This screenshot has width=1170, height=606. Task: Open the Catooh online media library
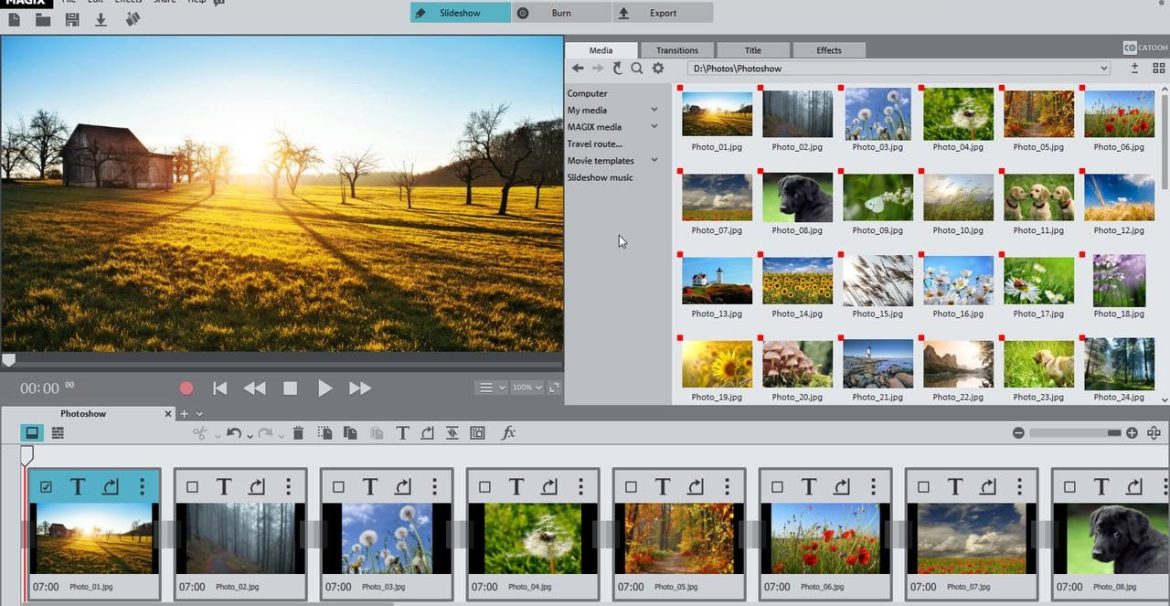[1145, 49]
